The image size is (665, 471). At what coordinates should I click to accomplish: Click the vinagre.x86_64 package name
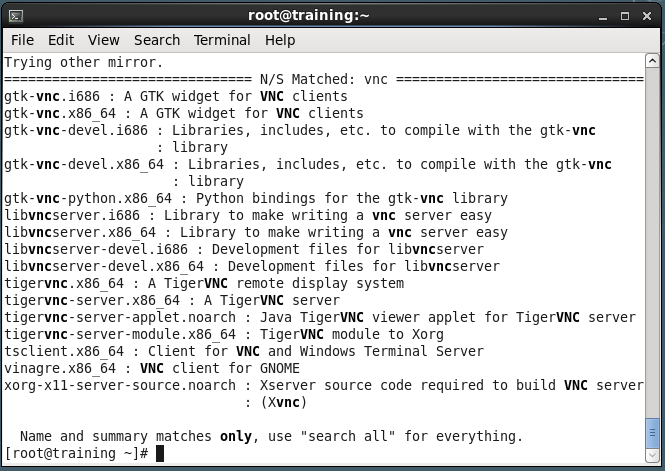coord(60,368)
